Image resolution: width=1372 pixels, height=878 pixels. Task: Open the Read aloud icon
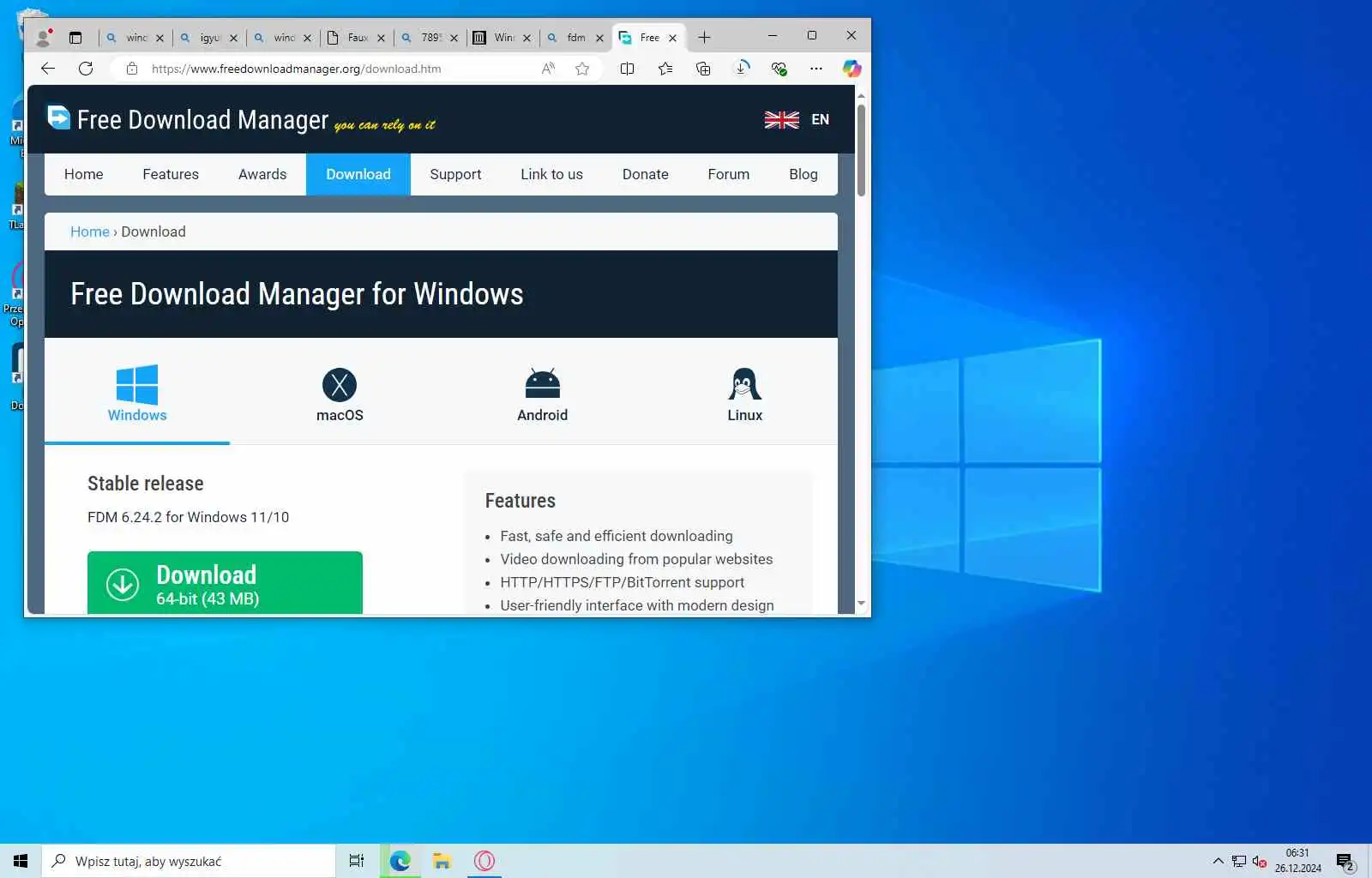(548, 69)
